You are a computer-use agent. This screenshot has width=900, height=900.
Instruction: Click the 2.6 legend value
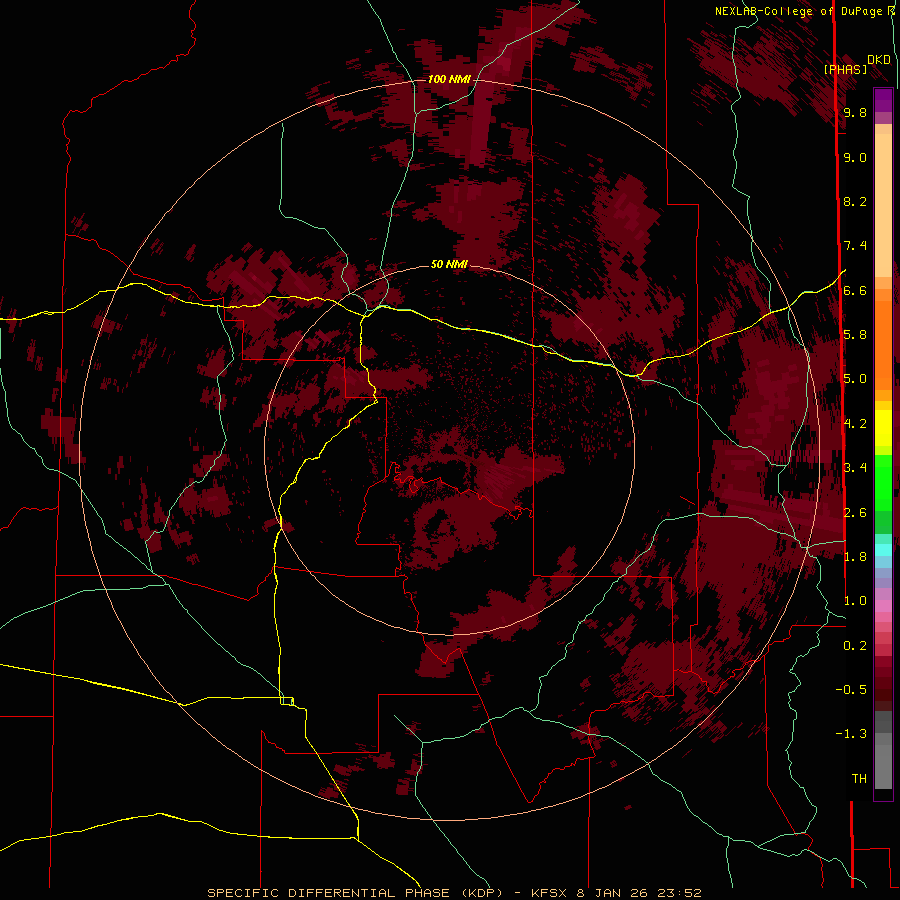(855, 513)
